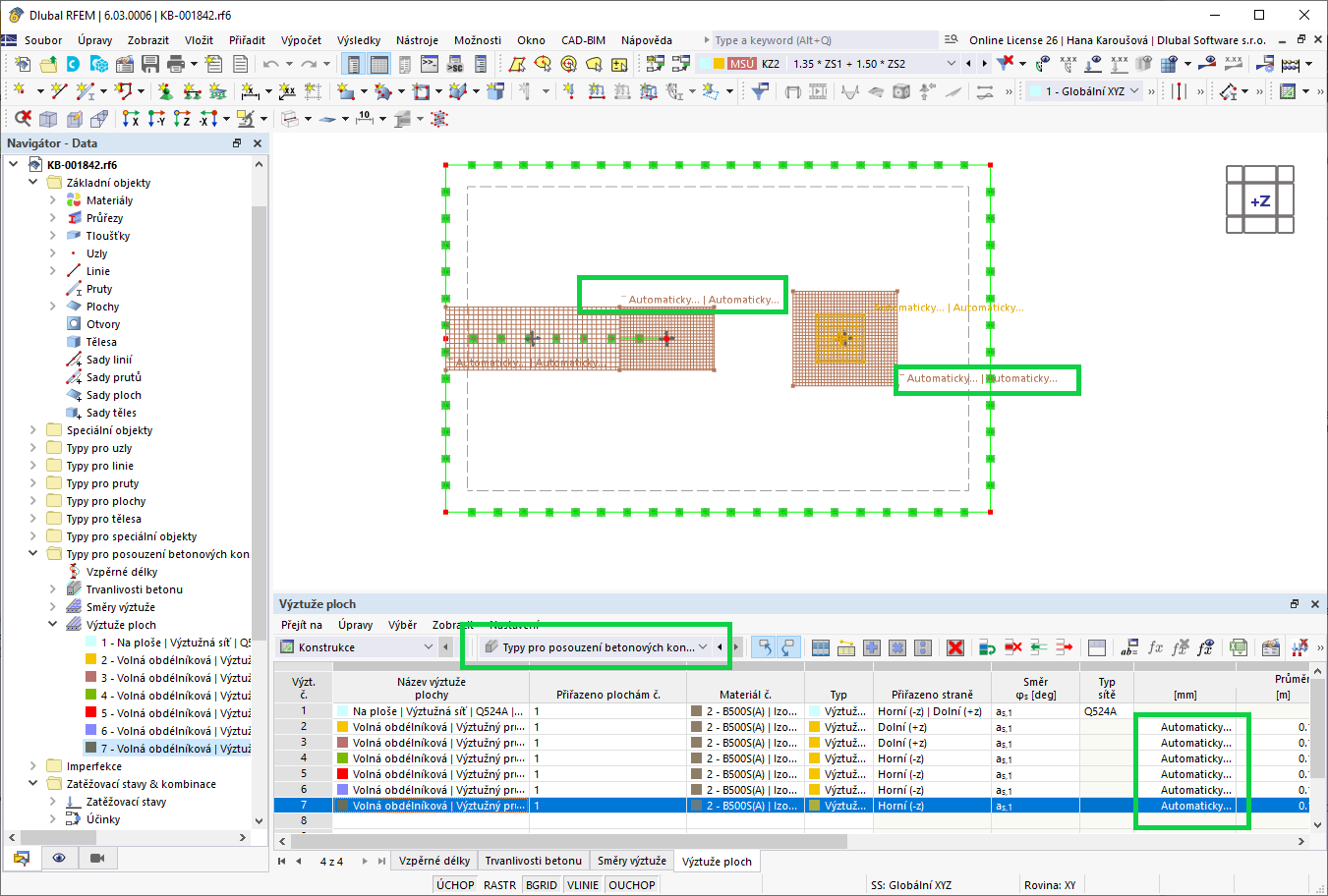Go to the next load case arrow

coord(985,64)
